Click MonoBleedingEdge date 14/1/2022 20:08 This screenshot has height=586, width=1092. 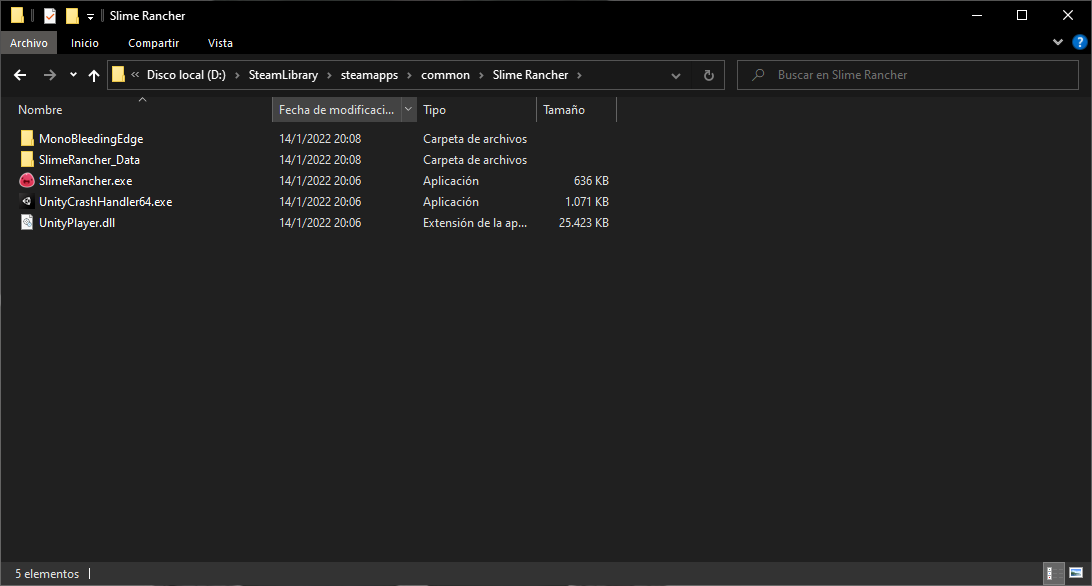click(320, 139)
